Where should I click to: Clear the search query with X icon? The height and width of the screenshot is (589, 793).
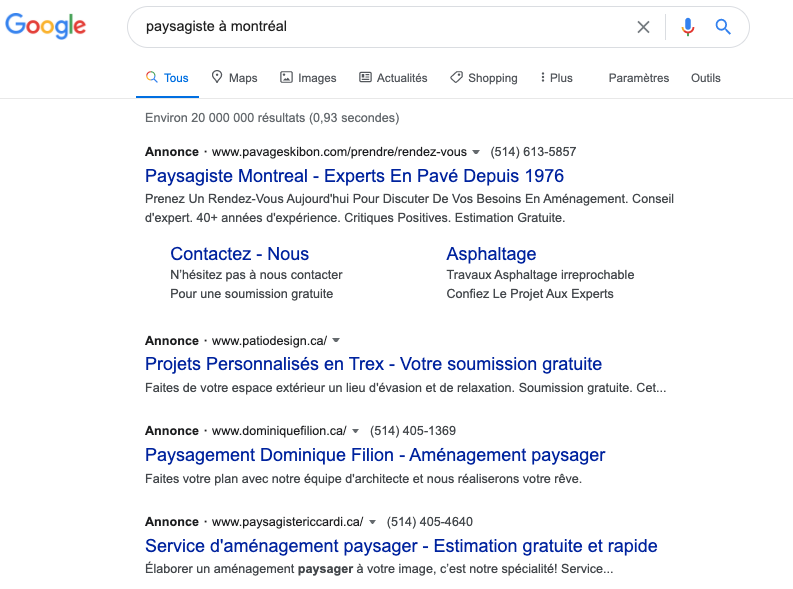click(643, 27)
